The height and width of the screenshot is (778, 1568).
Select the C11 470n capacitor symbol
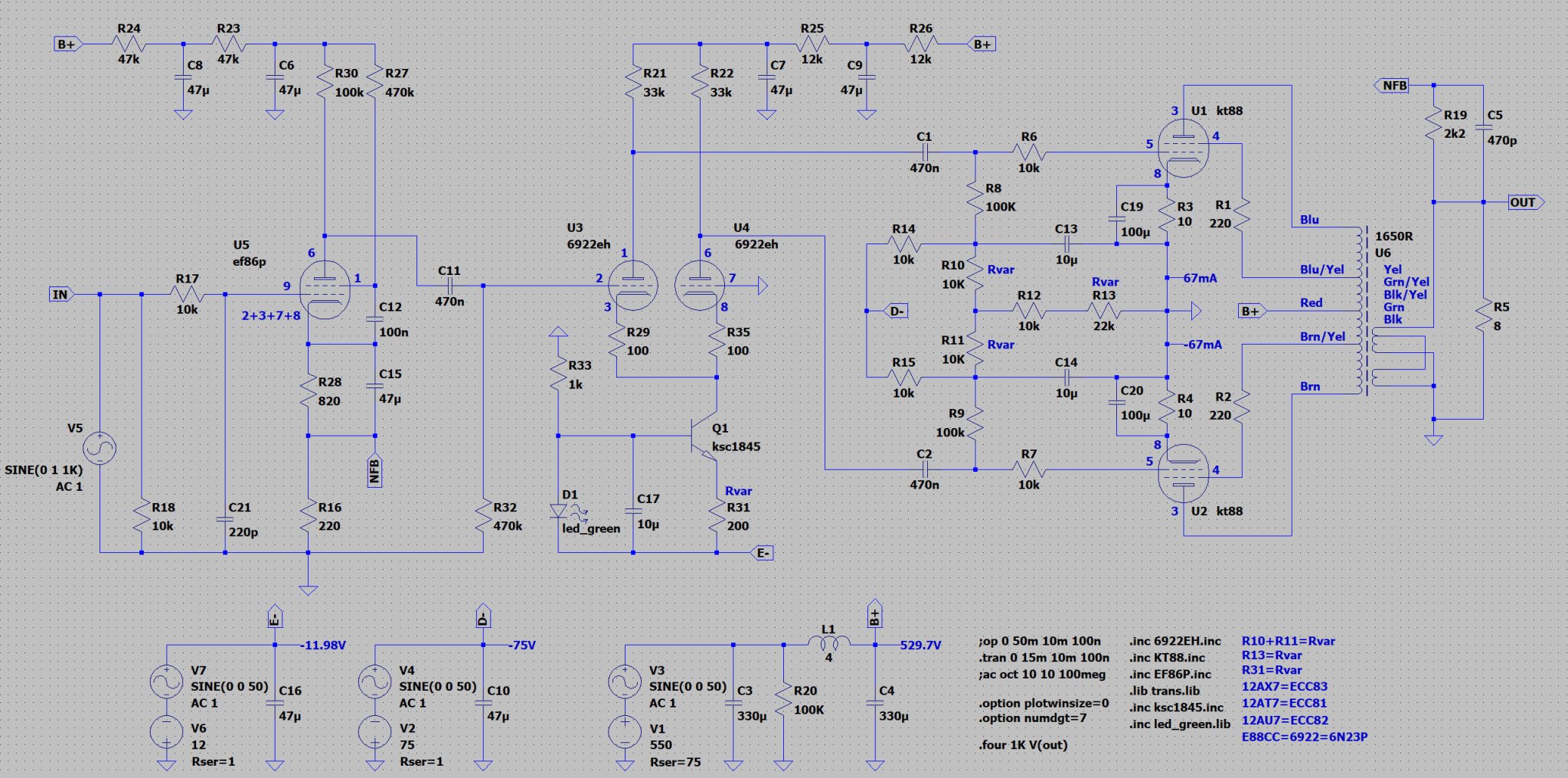(x=449, y=286)
